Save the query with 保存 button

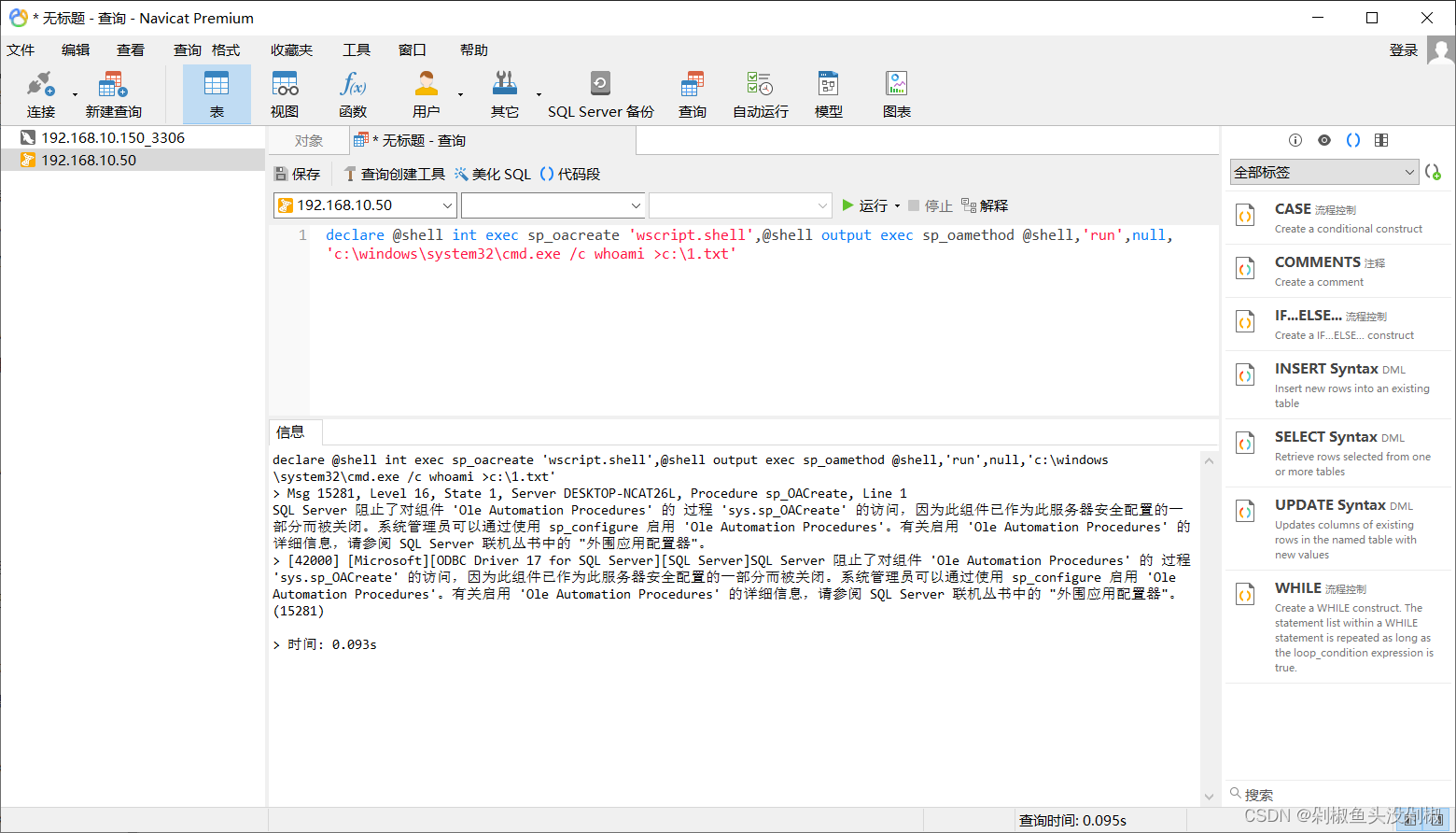click(297, 174)
